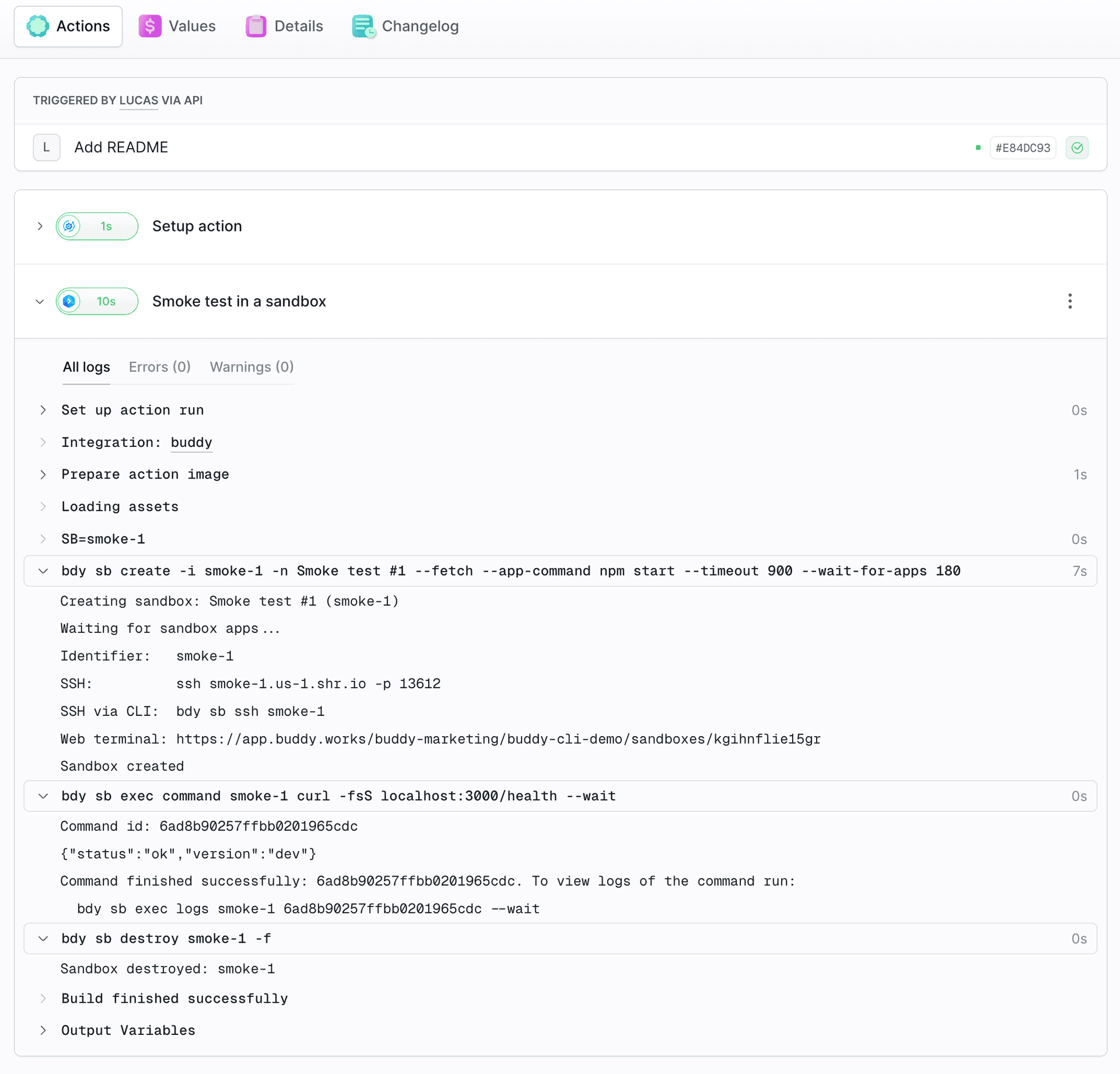The image size is (1120, 1074).
Task: Click the Values dollar icon
Action: click(x=150, y=26)
